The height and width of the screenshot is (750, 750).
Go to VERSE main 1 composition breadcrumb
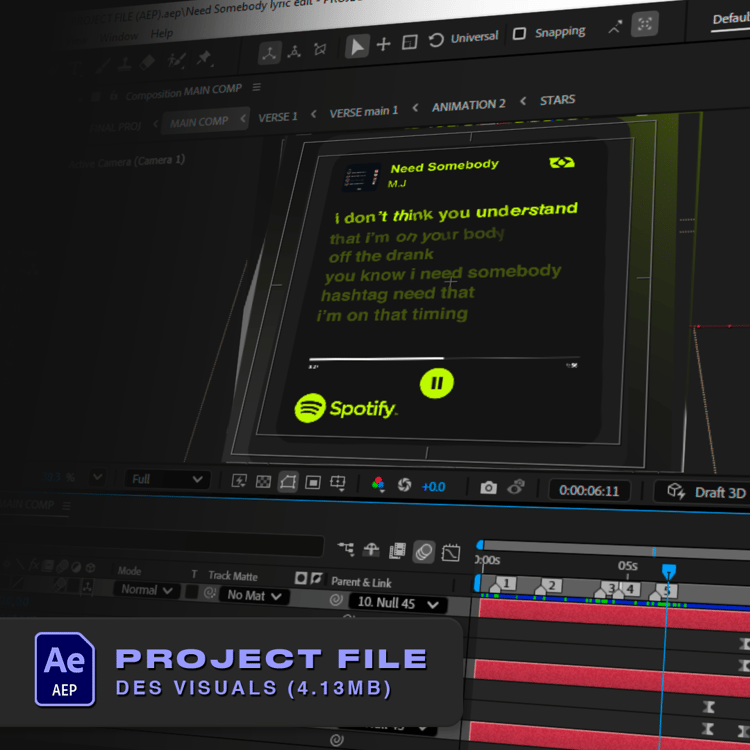pos(364,112)
